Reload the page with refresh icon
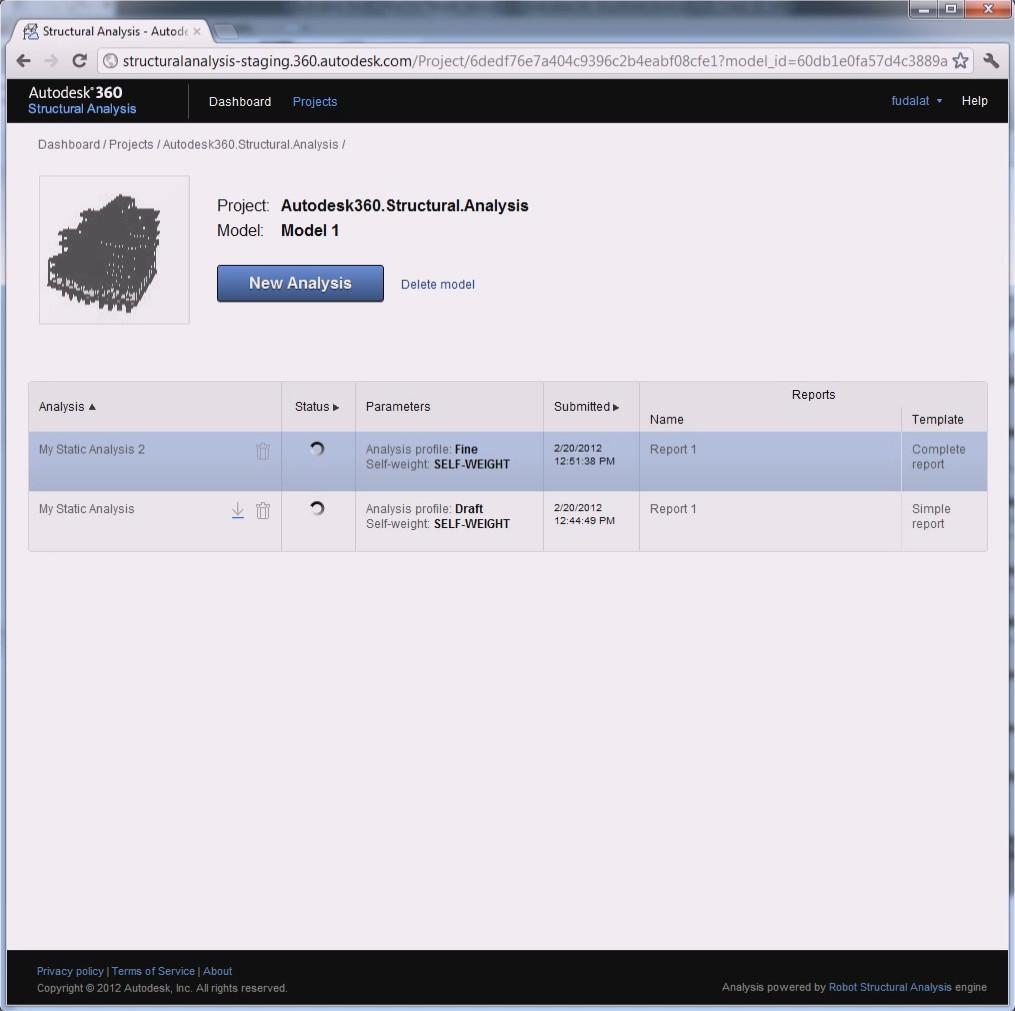This screenshot has width=1015, height=1011. 79,61
